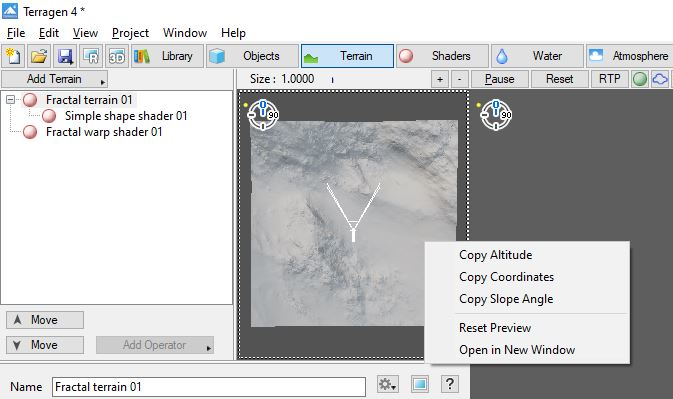The image size is (673, 399).
Task: Open the Add Operator dropdown
Action: [x=155, y=345]
